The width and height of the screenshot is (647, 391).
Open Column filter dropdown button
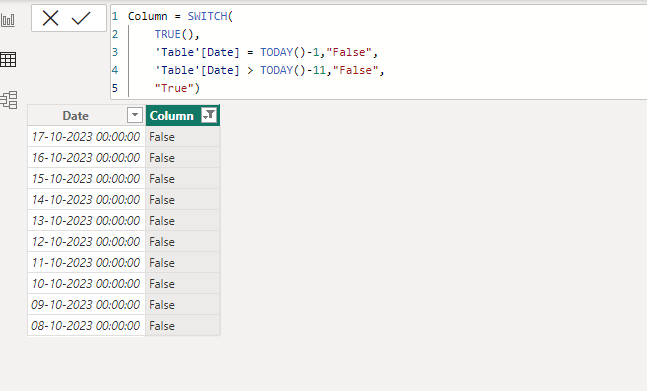coord(209,115)
